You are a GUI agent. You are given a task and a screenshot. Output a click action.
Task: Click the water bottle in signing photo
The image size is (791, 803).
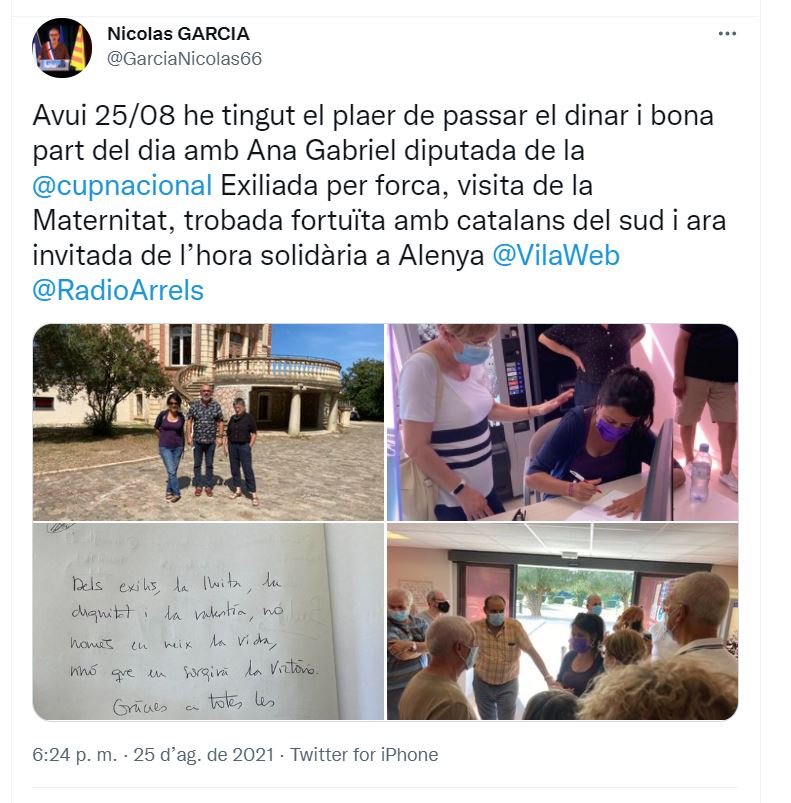pyautogui.click(x=700, y=472)
